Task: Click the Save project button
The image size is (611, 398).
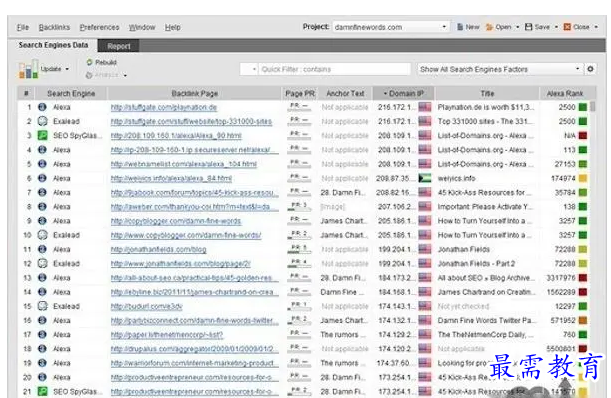Action: 537,27
